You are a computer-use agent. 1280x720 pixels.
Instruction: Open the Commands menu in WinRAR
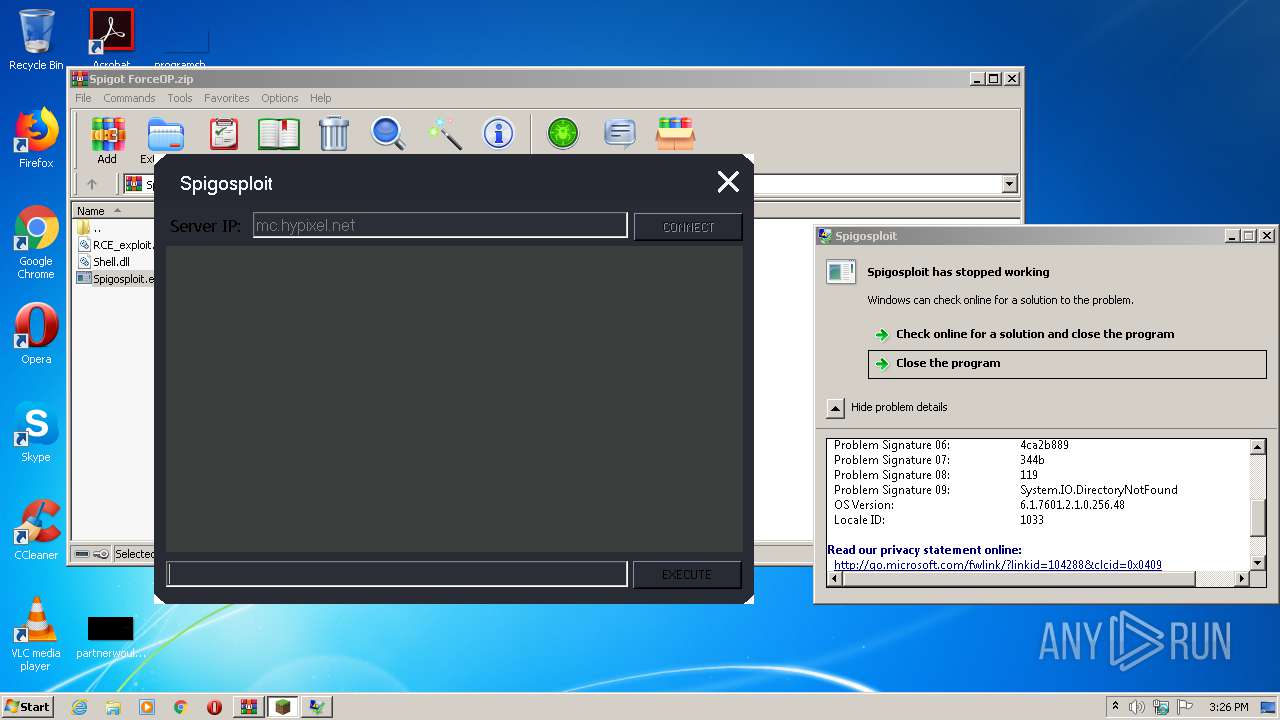[129, 98]
